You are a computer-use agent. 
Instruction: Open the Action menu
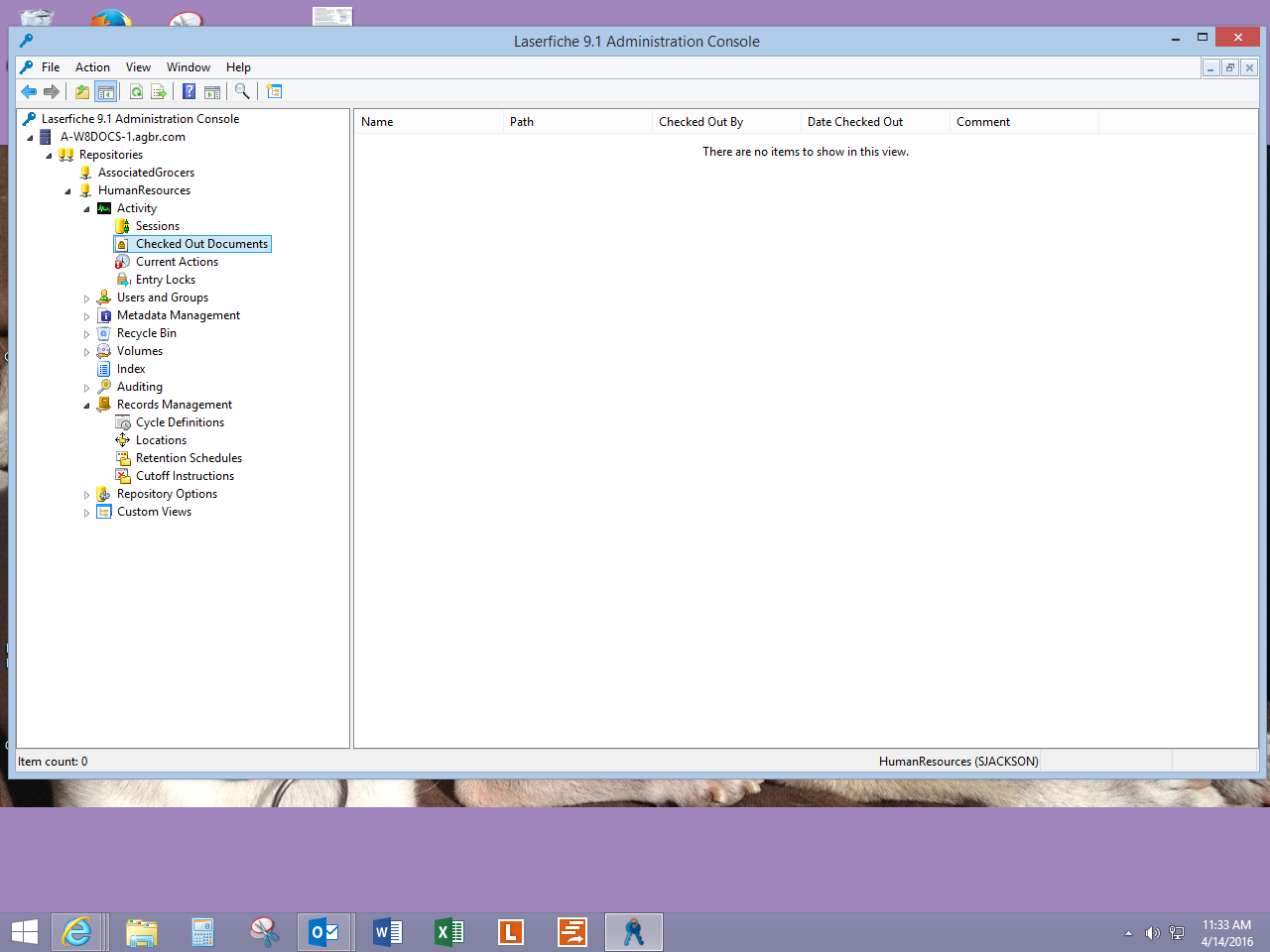pyautogui.click(x=92, y=67)
